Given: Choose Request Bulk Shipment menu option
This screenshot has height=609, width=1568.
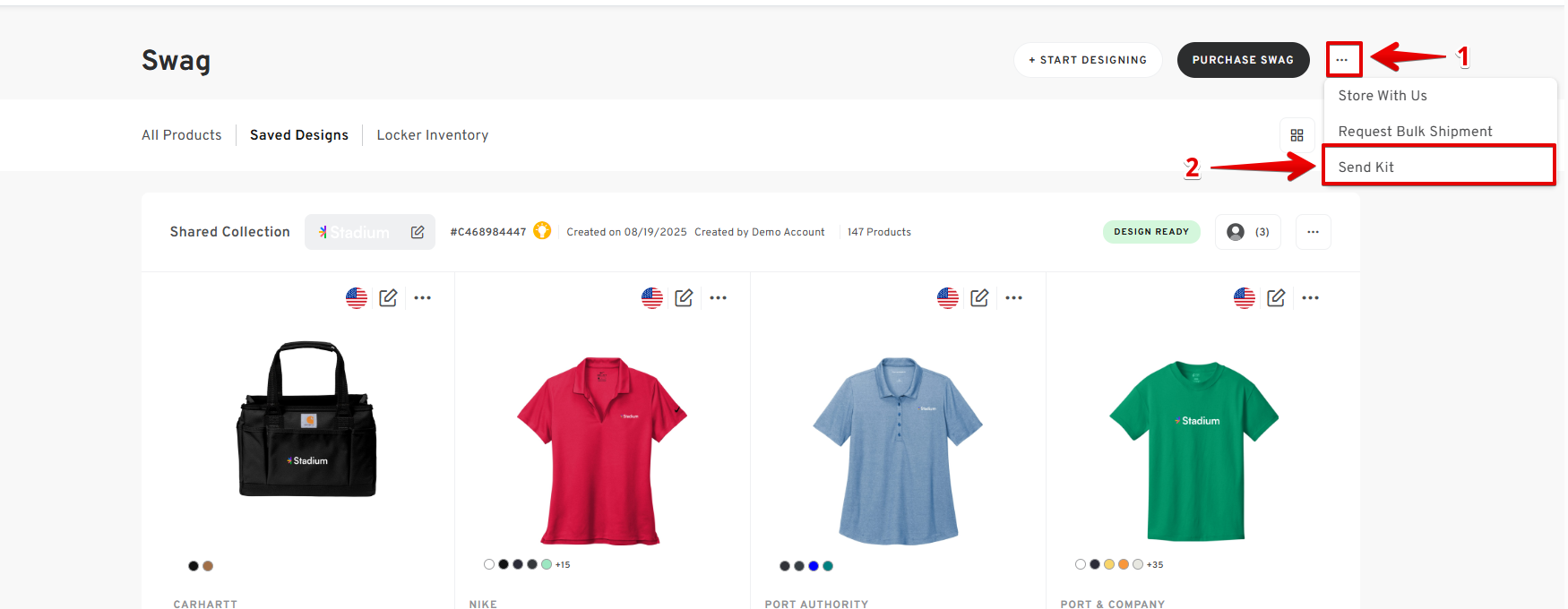Looking at the screenshot, I should (x=1415, y=132).
